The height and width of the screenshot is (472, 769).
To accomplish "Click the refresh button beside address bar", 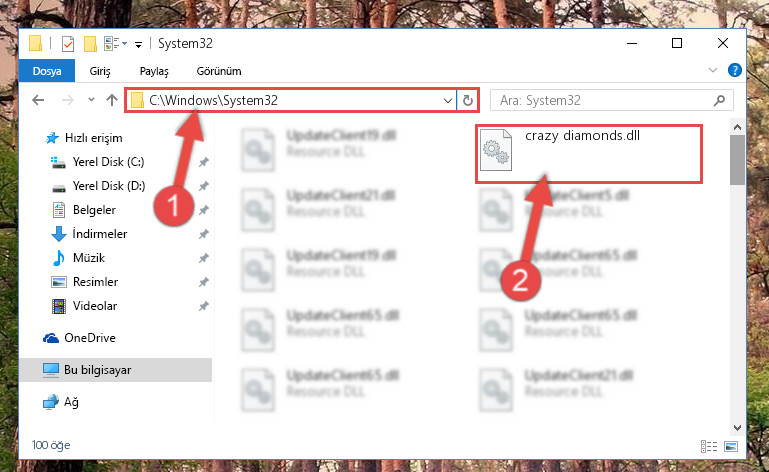I will click(468, 101).
